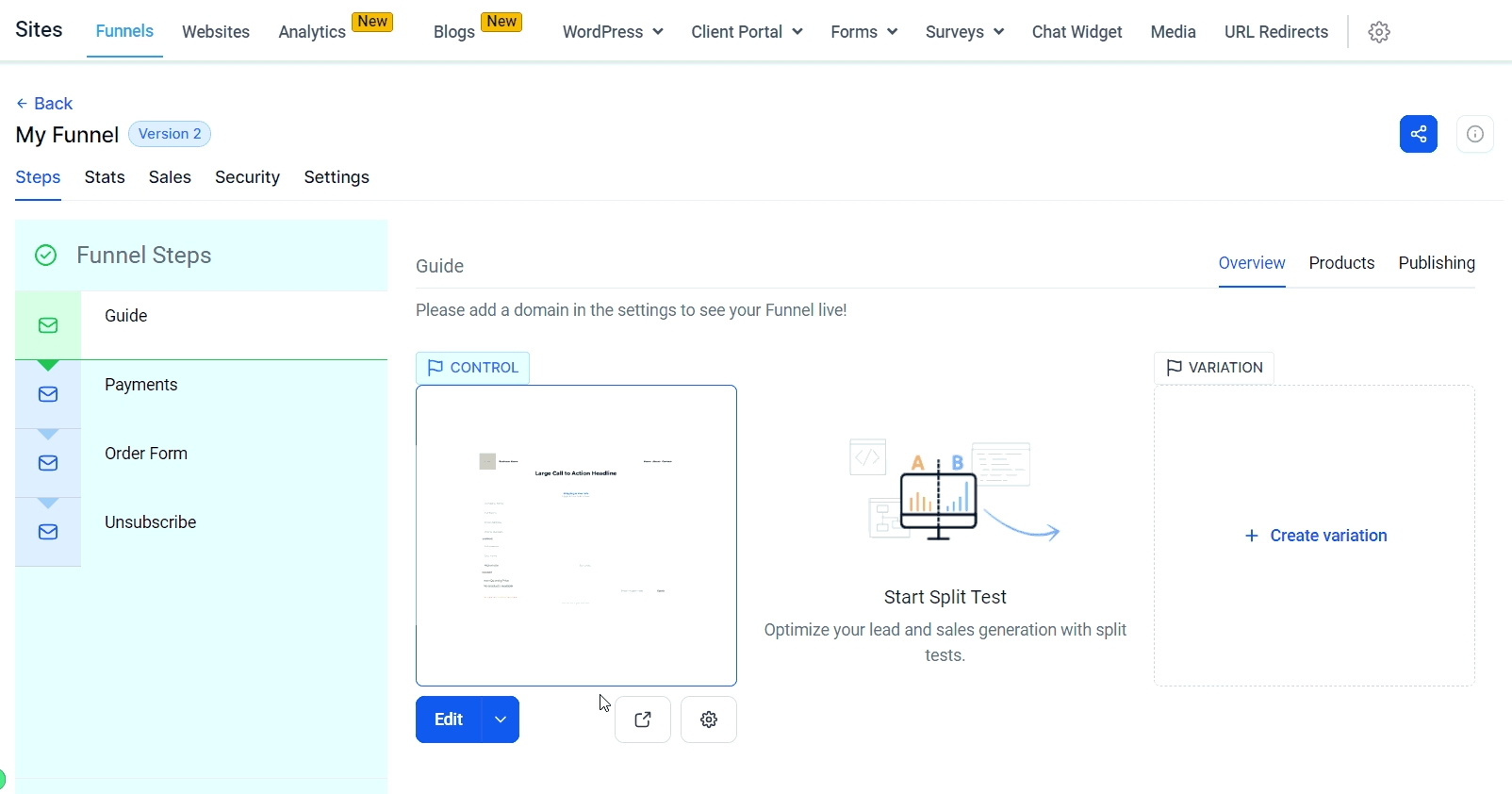
Task: Go Back to funnels list
Action: coord(44,104)
